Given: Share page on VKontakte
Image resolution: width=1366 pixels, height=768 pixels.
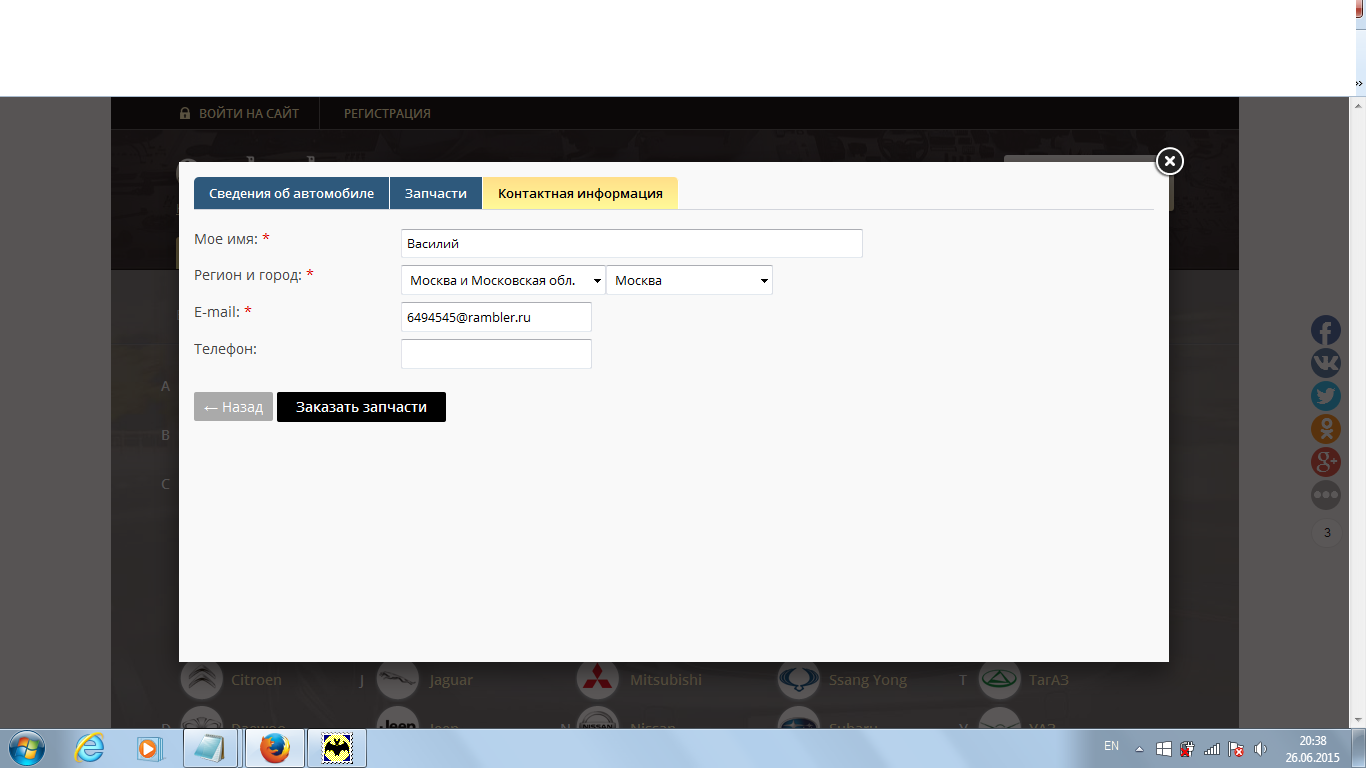Looking at the screenshot, I should [1326, 363].
